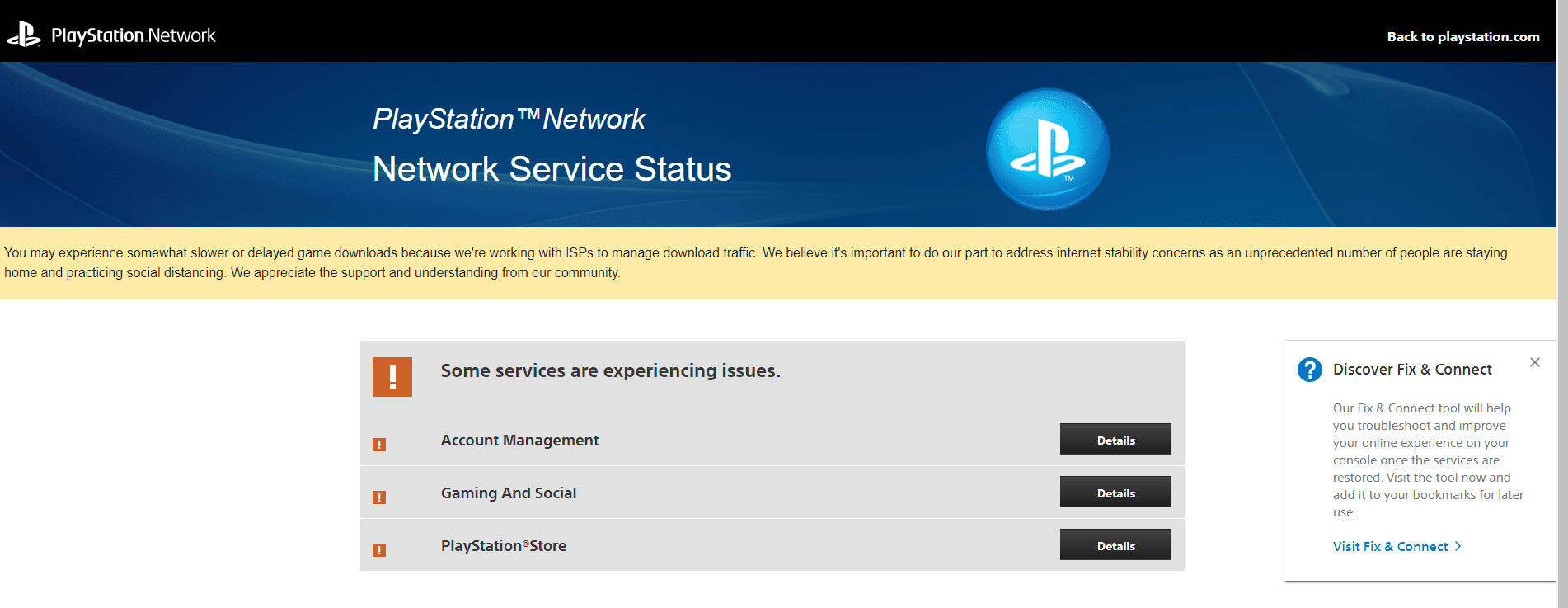Click the PlayStation logo in the header

pyautogui.click(x=24, y=35)
